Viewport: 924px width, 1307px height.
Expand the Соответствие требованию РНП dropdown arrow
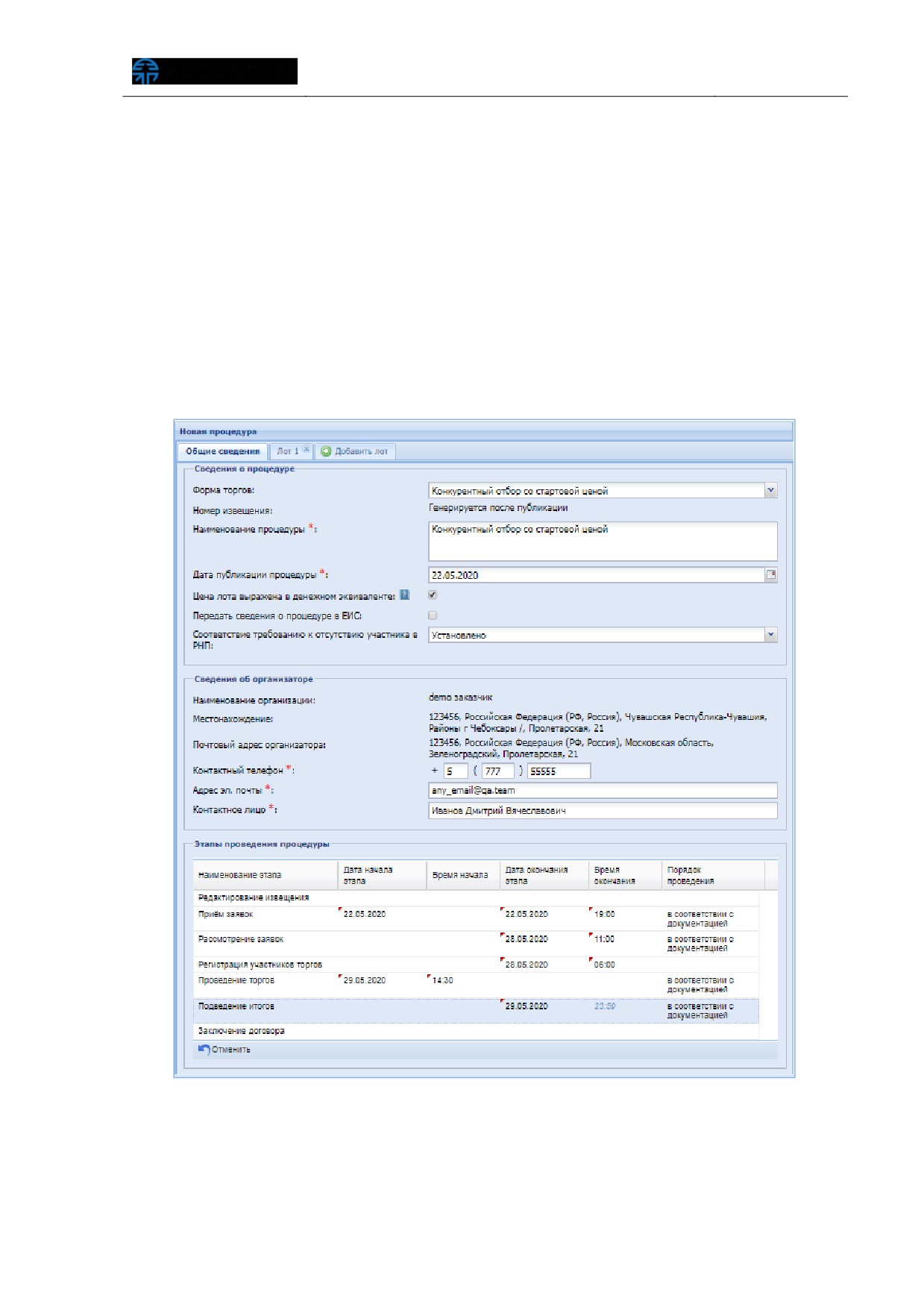click(771, 635)
